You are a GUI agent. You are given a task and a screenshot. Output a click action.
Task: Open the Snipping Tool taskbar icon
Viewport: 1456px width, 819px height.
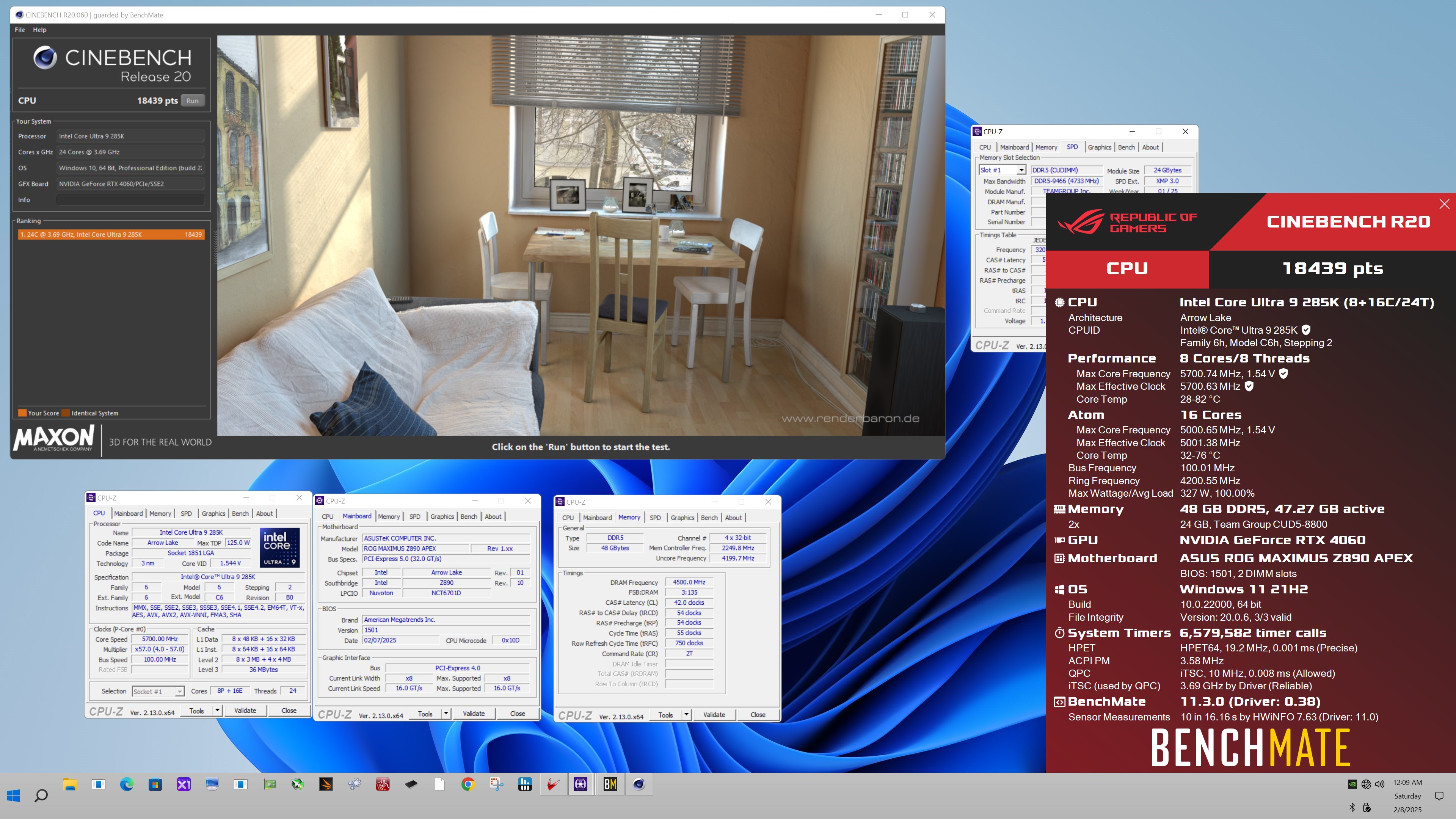pos(496,784)
